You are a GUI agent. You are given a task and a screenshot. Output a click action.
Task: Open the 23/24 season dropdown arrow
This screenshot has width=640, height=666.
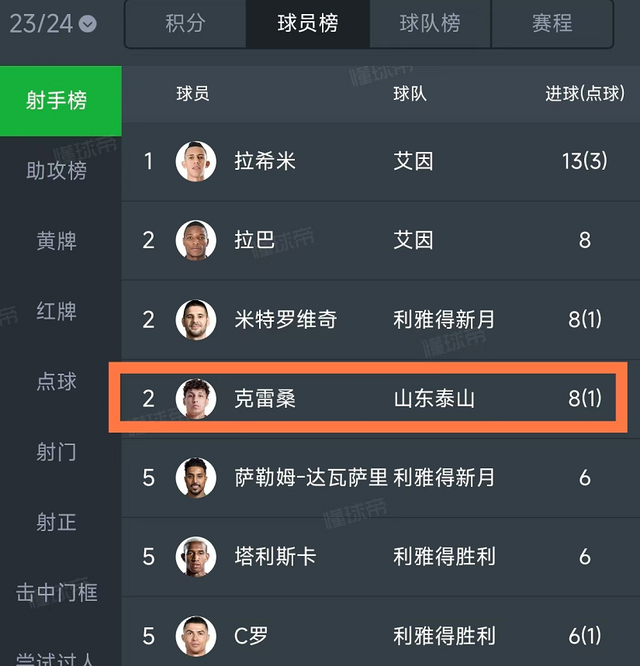point(88,23)
